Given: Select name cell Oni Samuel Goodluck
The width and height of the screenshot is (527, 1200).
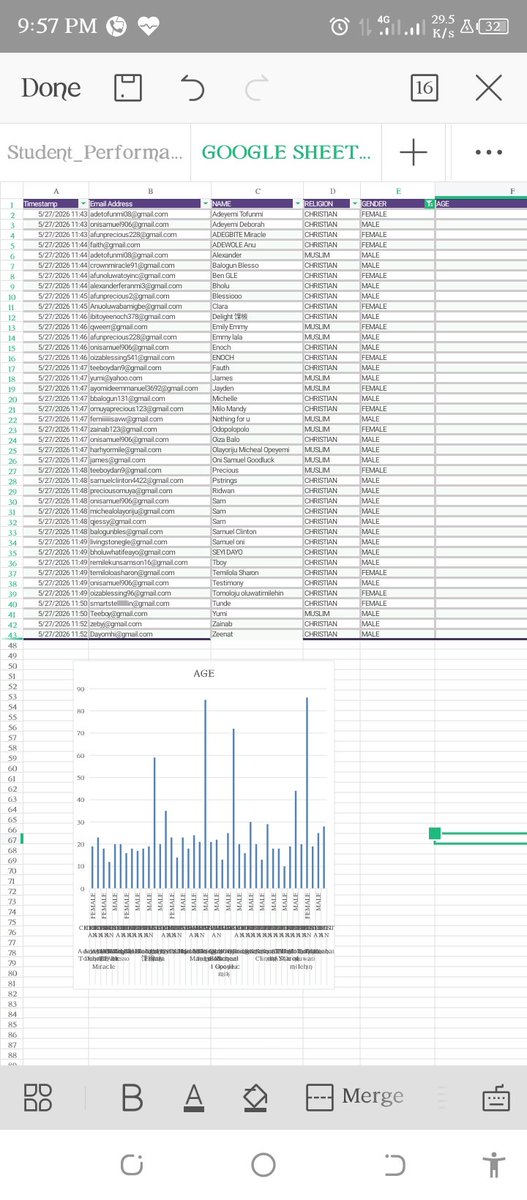Looking at the screenshot, I should click(x=257, y=460).
